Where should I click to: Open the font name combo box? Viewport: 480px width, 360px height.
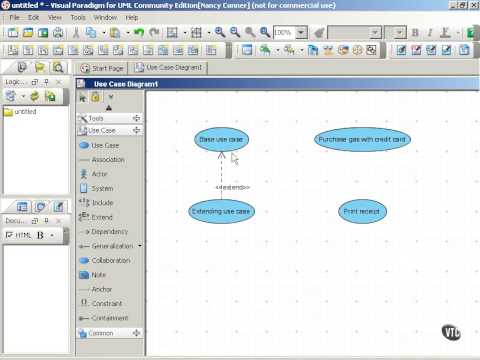tap(354, 33)
